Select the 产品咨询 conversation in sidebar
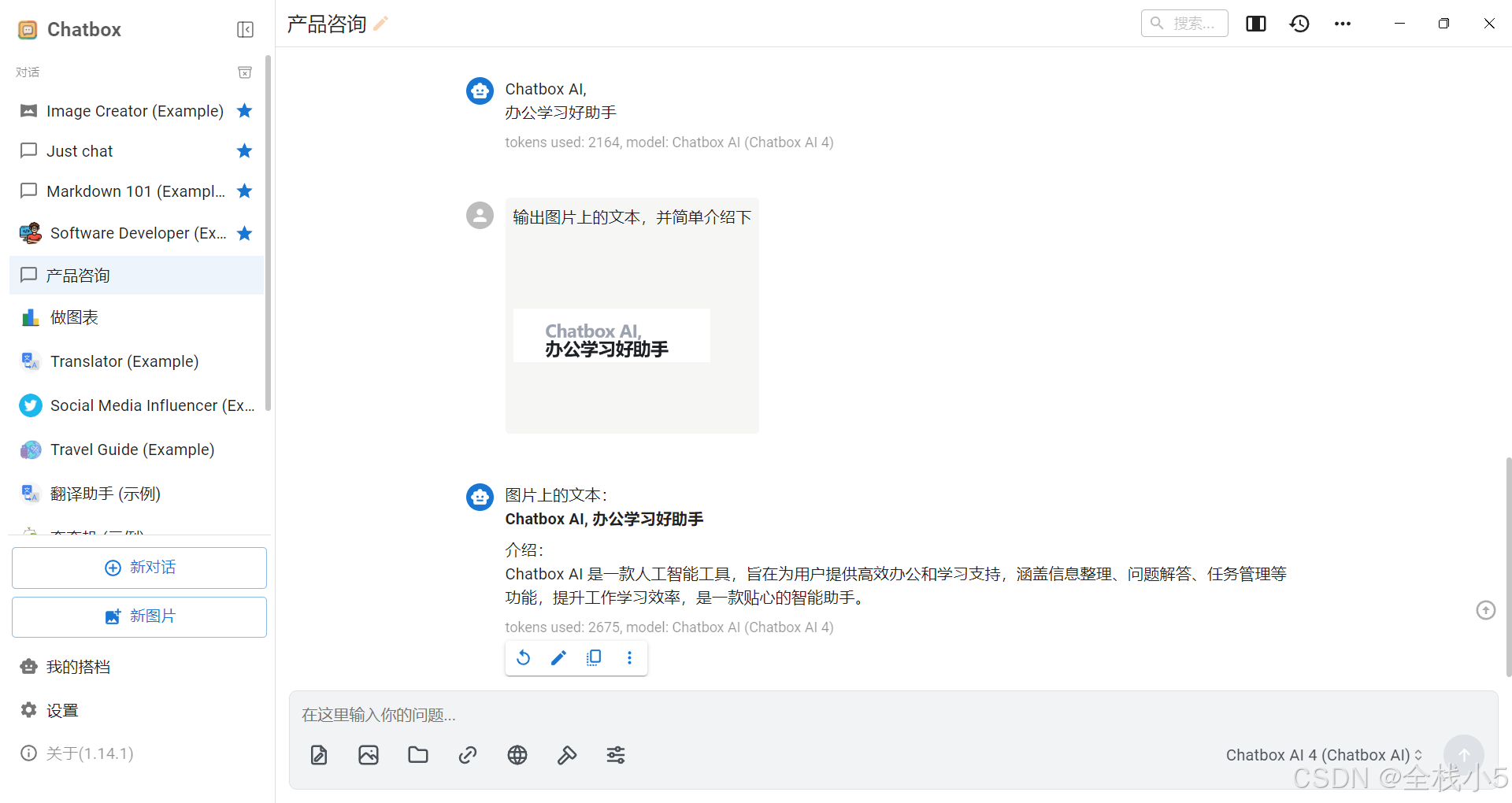The width and height of the screenshot is (1512, 803). point(136,275)
